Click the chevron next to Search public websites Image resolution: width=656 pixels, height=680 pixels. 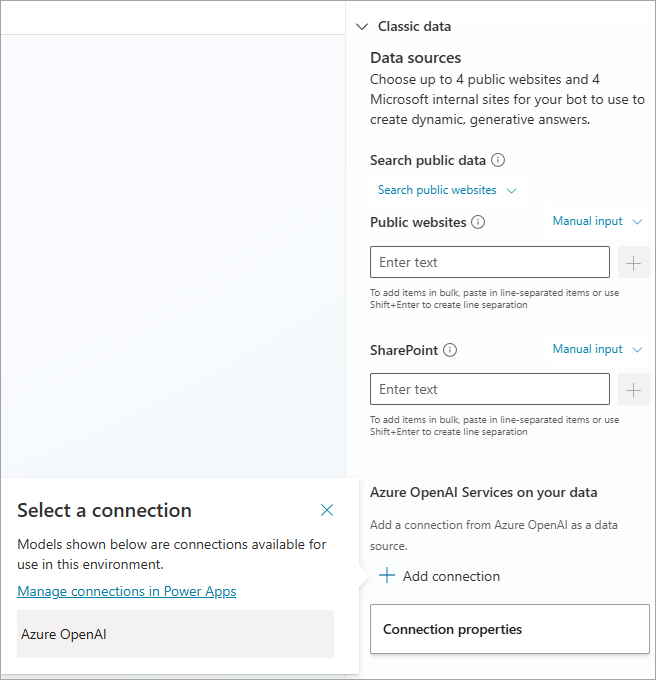tap(512, 190)
